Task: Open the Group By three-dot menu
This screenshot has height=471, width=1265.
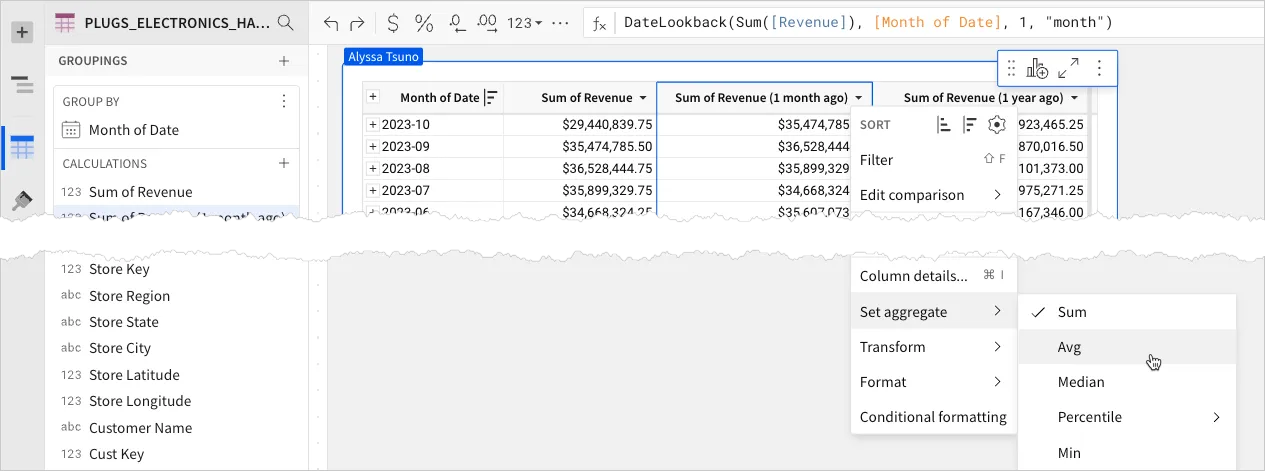Action: [284, 101]
